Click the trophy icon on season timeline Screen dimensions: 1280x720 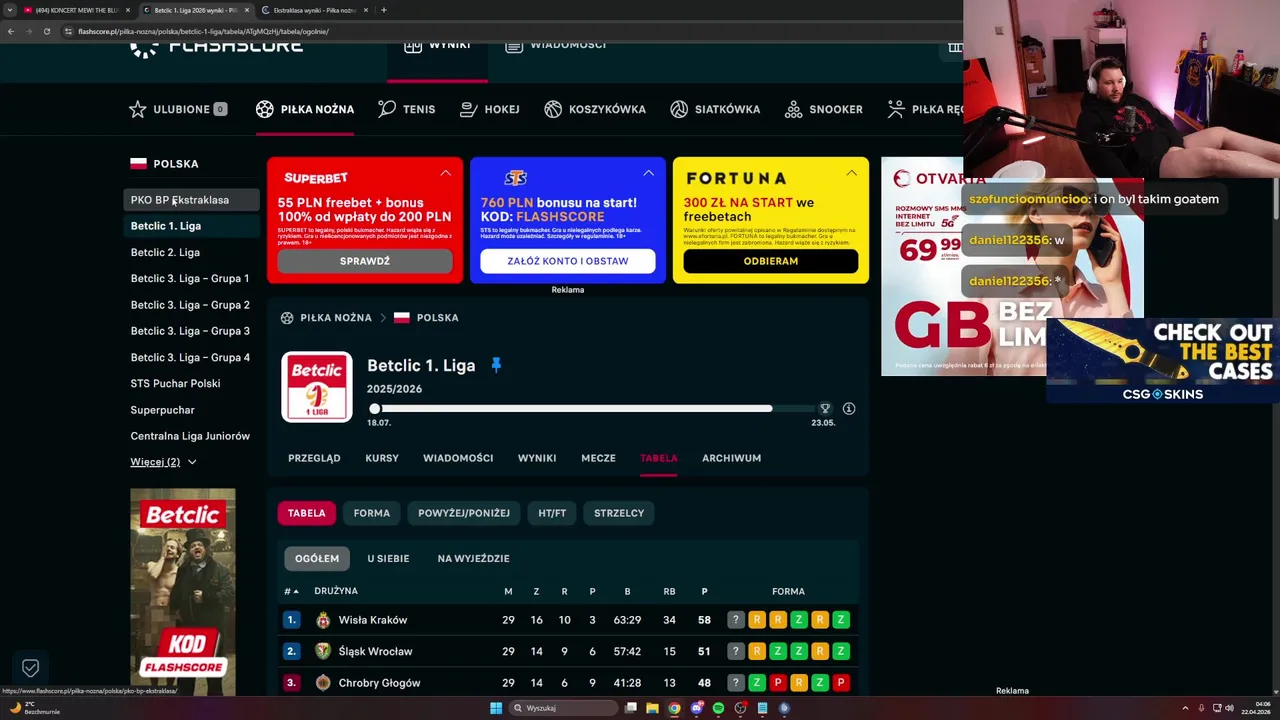[x=825, y=408]
